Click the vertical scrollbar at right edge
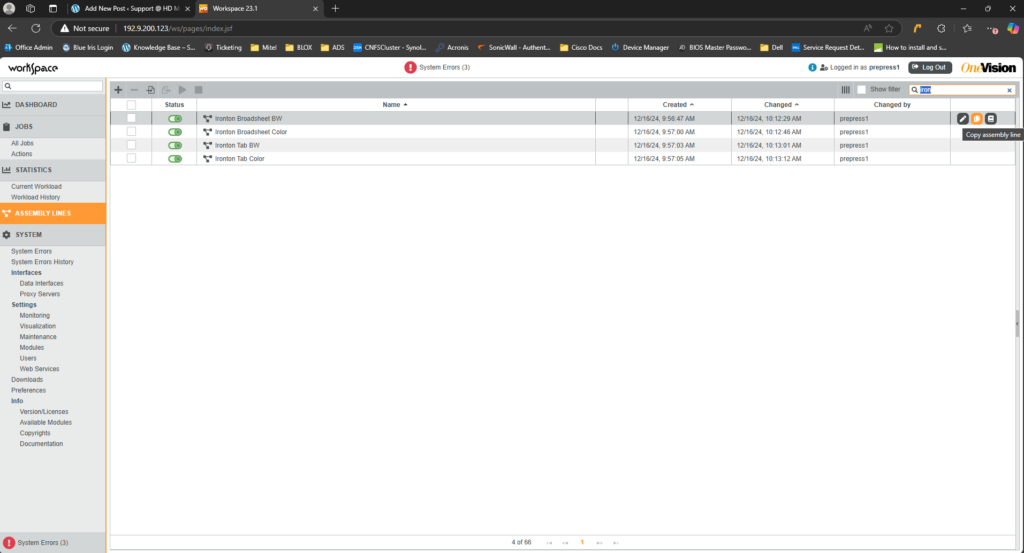The width and height of the screenshot is (1024, 553). click(x=1018, y=318)
